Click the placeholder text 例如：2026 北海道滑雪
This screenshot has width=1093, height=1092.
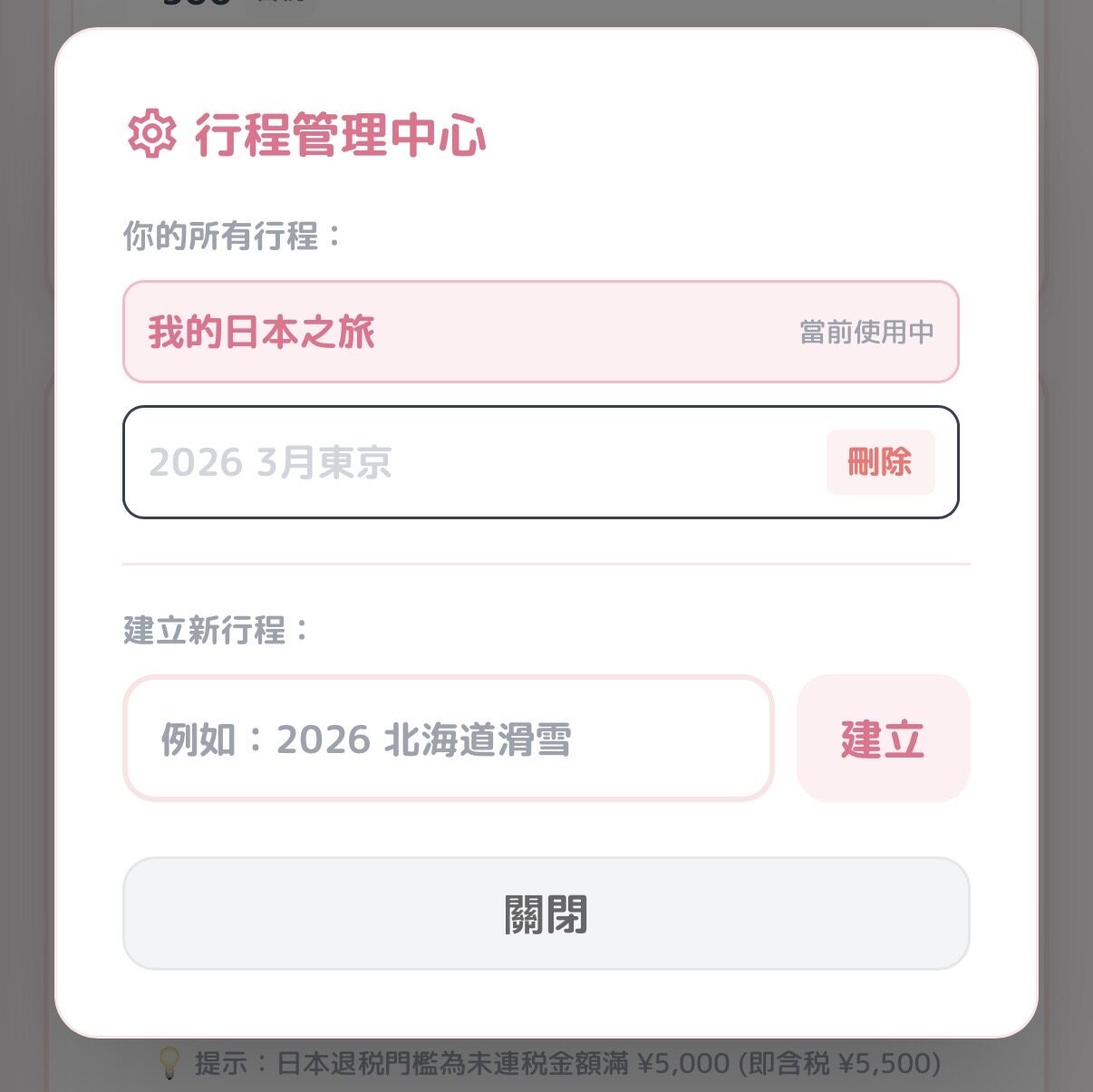click(371, 738)
